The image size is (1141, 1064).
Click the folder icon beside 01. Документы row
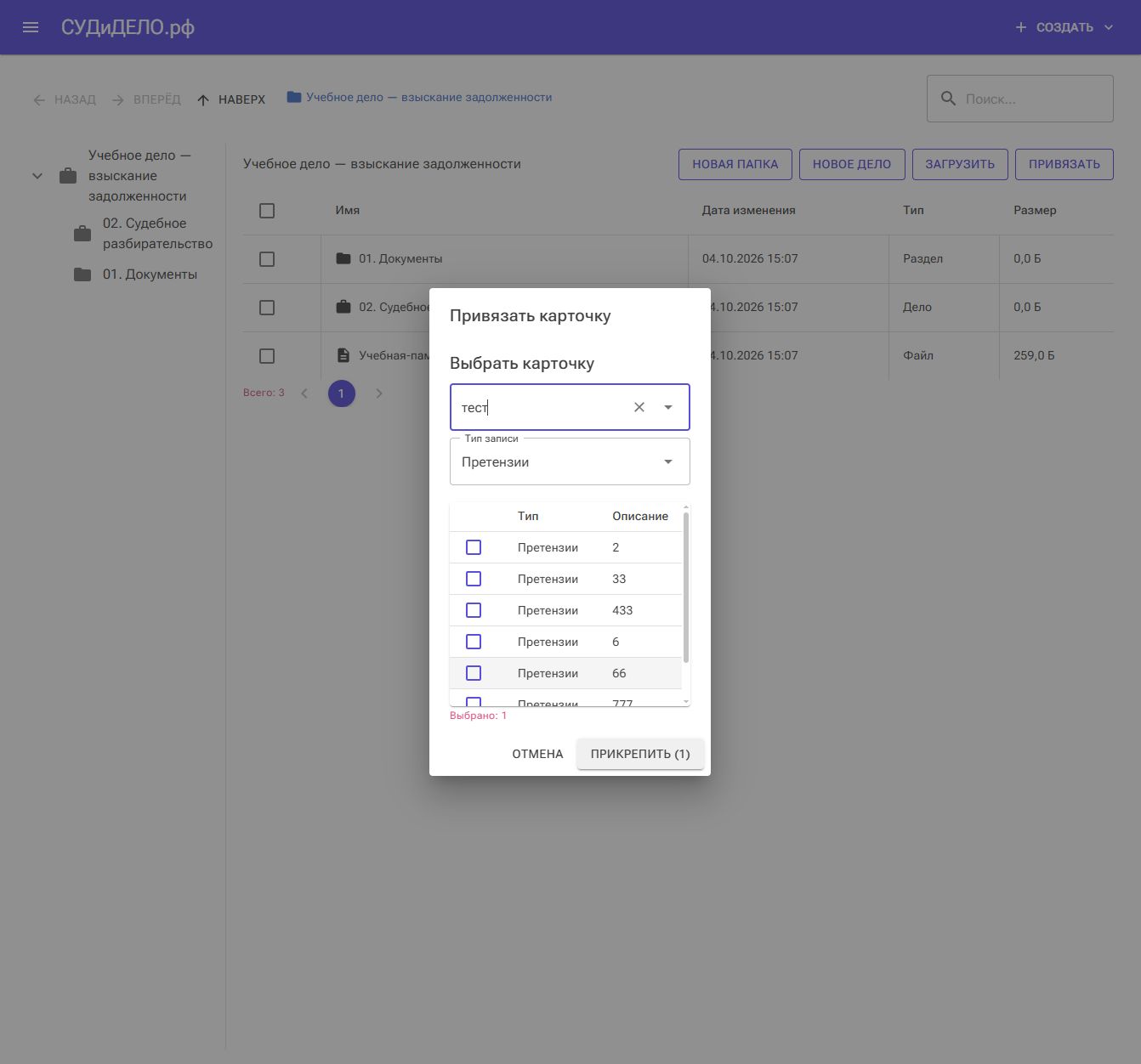tap(343, 258)
